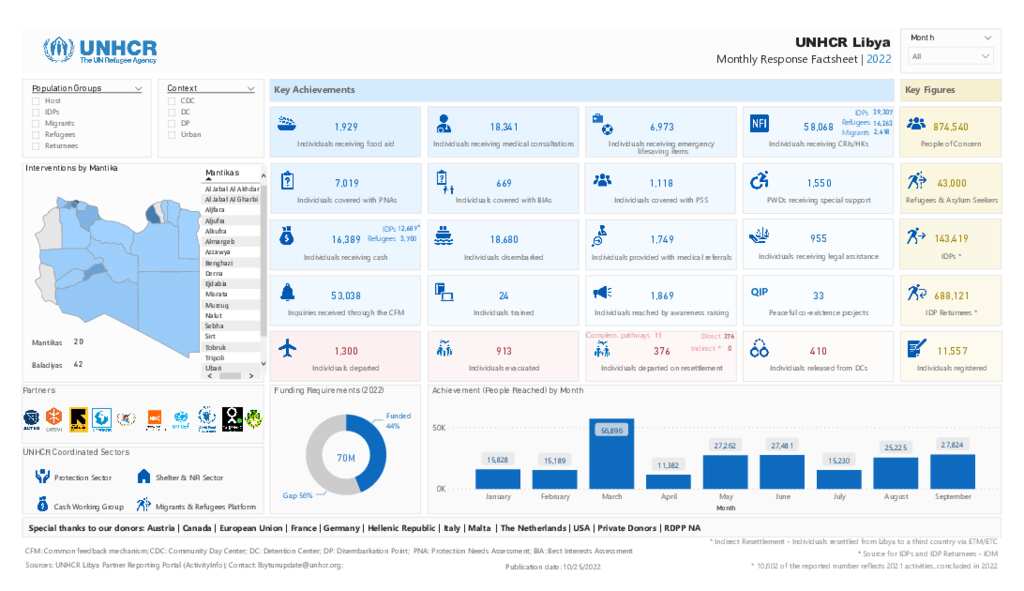Select Sebha in the Mantikas list
1024x591 pixels.
coord(214,326)
